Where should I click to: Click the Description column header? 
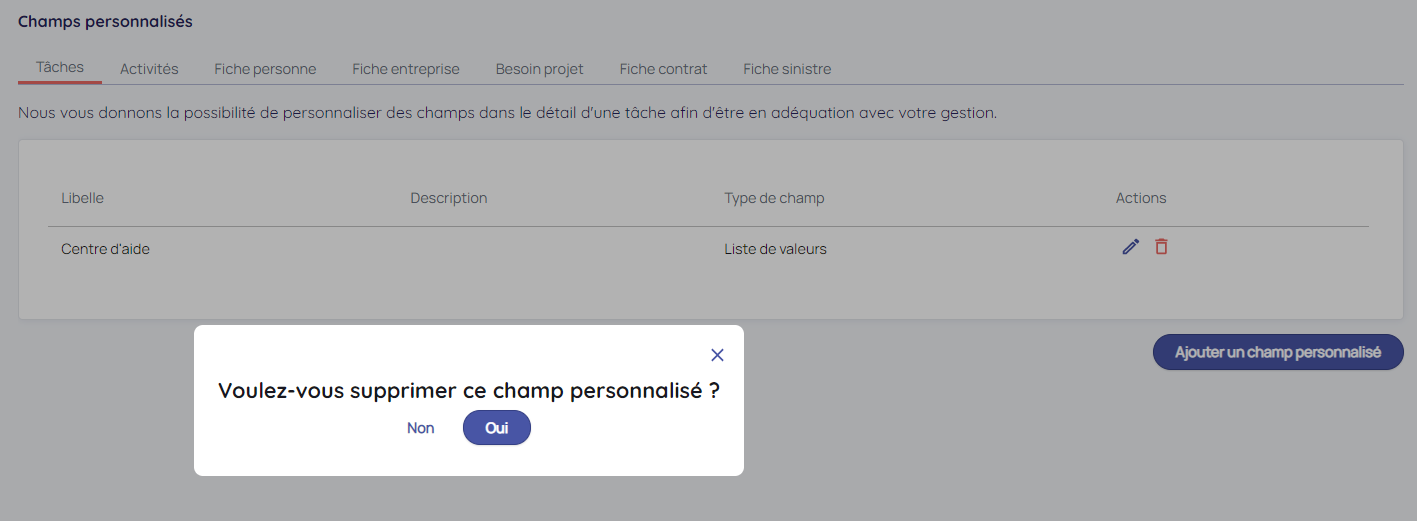pos(449,198)
